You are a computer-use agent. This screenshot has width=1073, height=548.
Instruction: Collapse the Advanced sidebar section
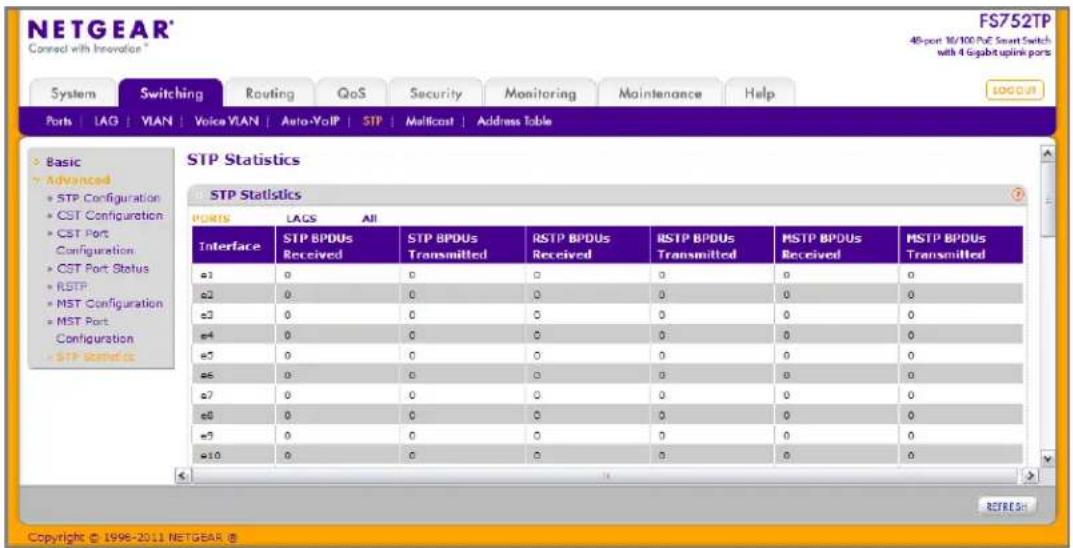tap(77, 180)
